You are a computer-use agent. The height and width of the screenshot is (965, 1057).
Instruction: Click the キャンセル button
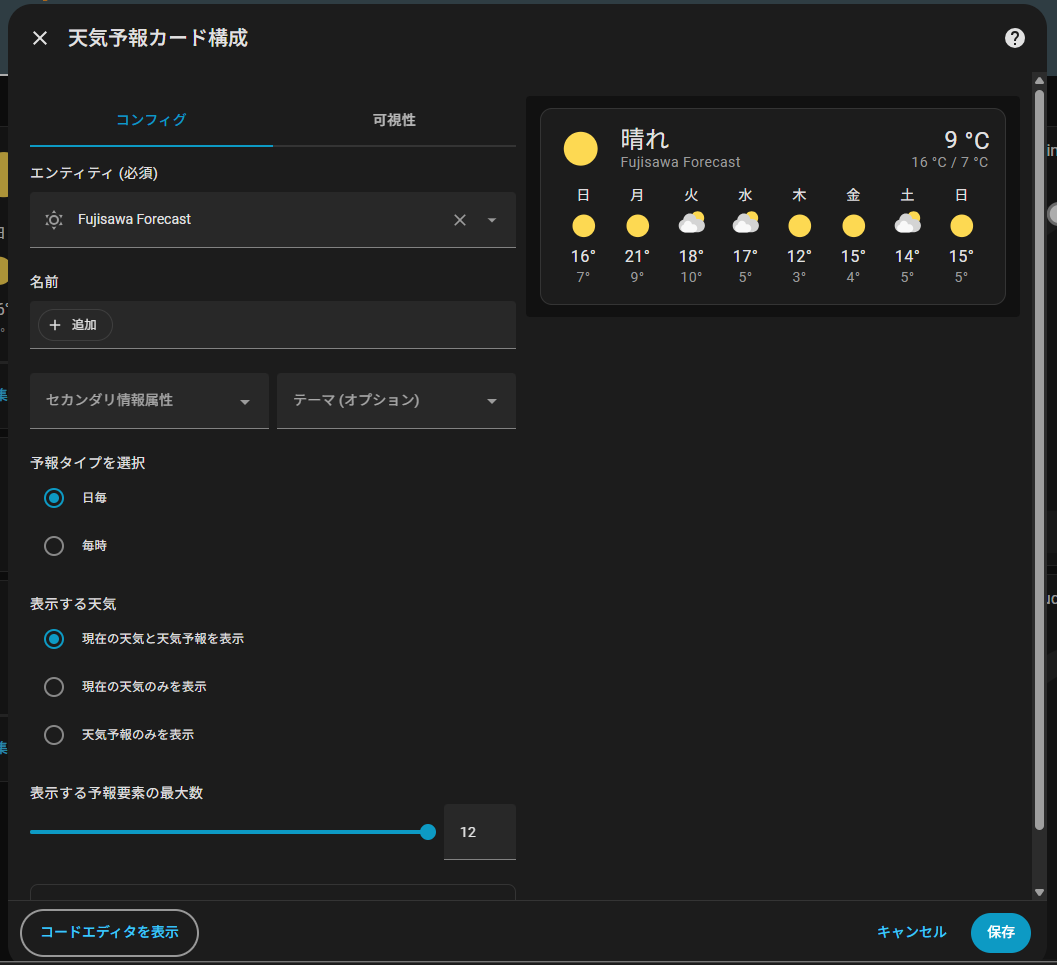[x=911, y=933]
